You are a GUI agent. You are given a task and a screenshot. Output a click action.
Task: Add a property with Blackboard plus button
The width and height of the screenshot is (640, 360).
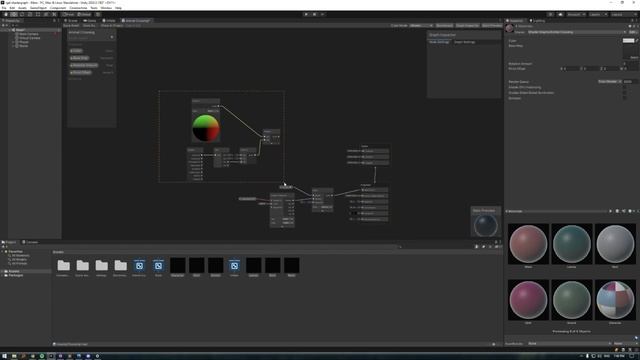(x=112, y=37)
